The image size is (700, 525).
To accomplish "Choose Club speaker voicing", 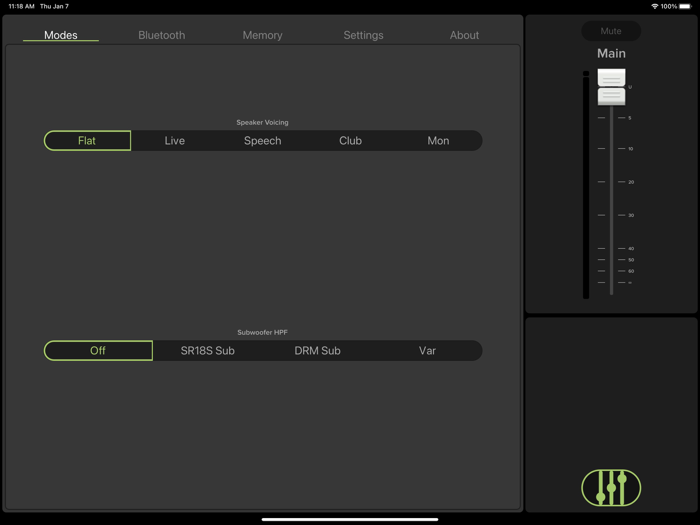I will pos(350,141).
